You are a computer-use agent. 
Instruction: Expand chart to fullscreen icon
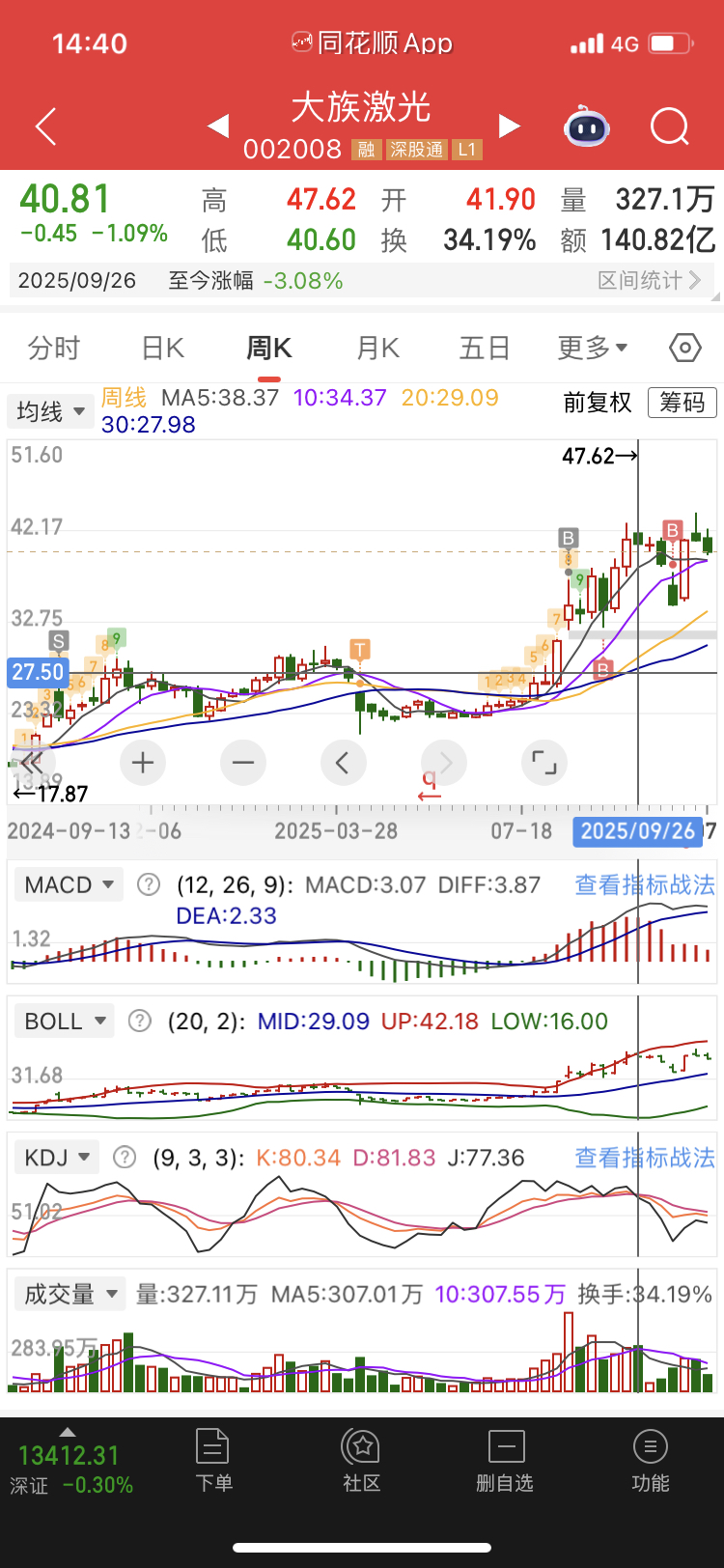[544, 763]
